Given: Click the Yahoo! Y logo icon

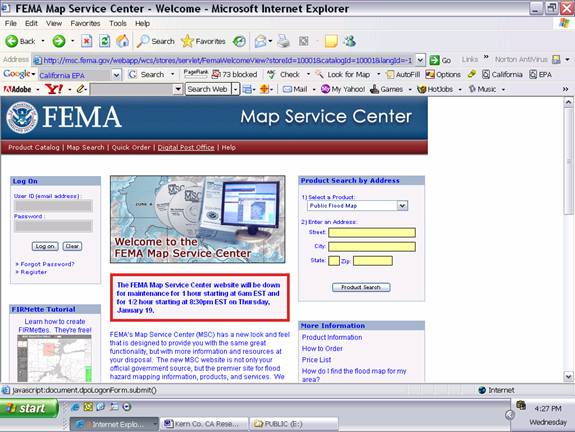Looking at the screenshot, I should pyautogui.click(x=54, y=89).
